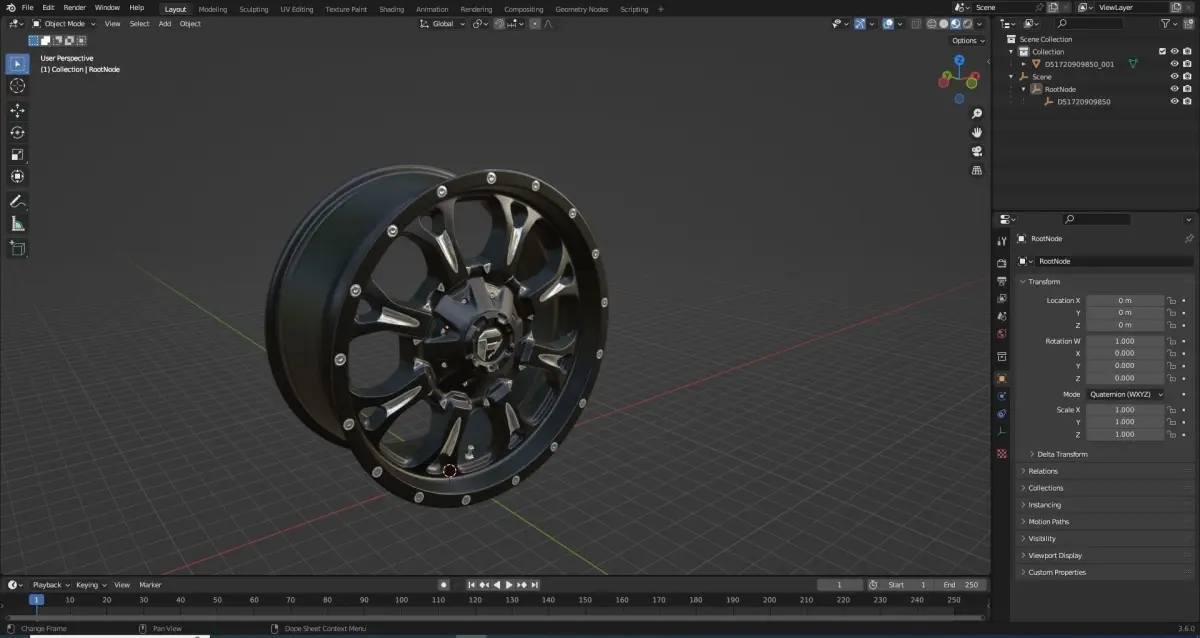
Task: Open the Object Constraints properties tab
Action: (1002, 413)
